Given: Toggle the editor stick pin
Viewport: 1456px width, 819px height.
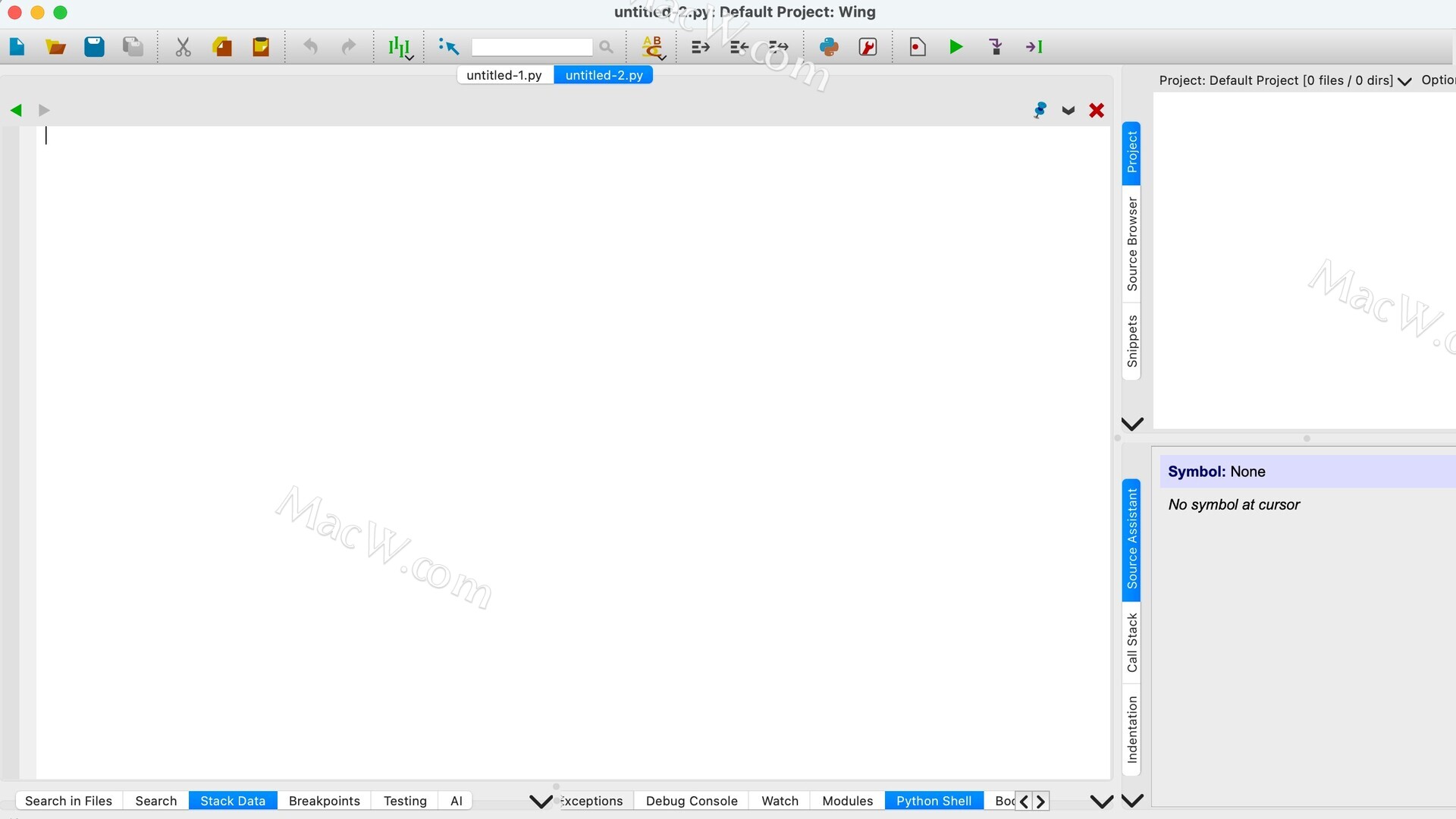Looking at the screenshot, I should click(1040, 110).
